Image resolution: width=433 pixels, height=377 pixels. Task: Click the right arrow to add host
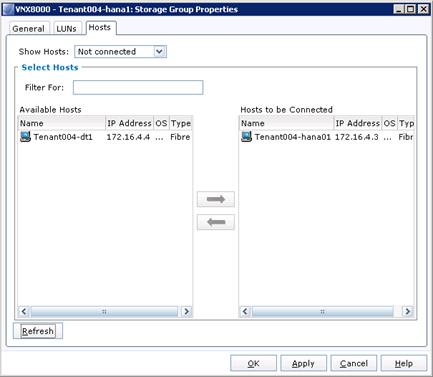point(216,199)
